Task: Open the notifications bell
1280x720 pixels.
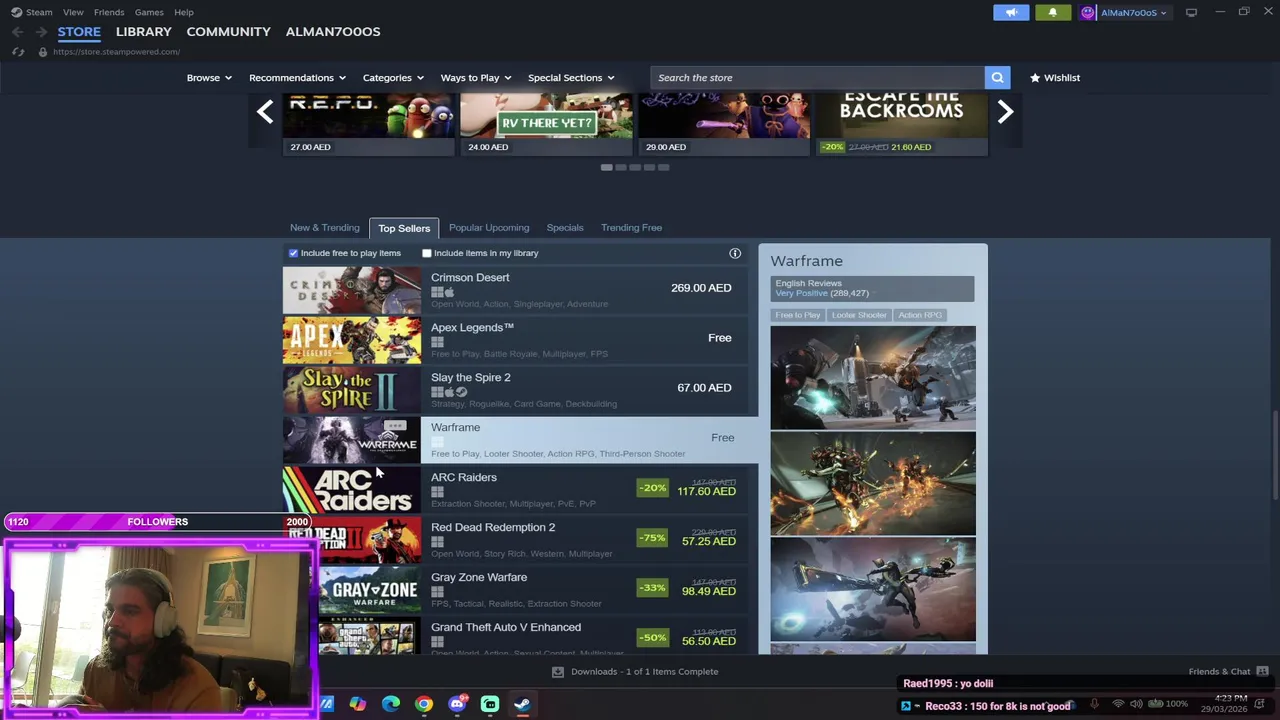Action: click(1052, 12)
